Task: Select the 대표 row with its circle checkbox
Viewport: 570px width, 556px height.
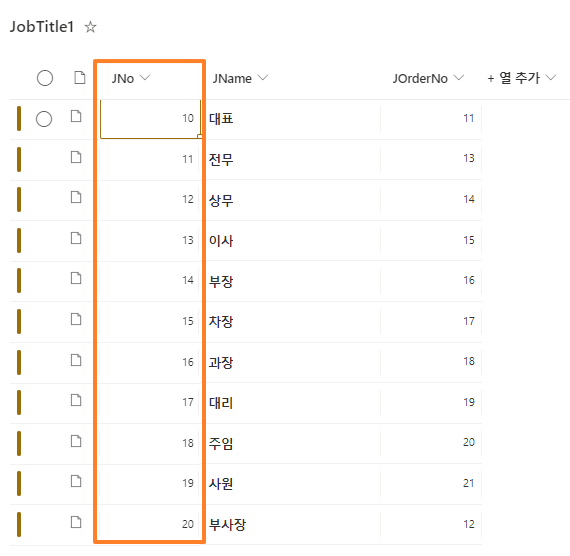Action: coord(44,119)
